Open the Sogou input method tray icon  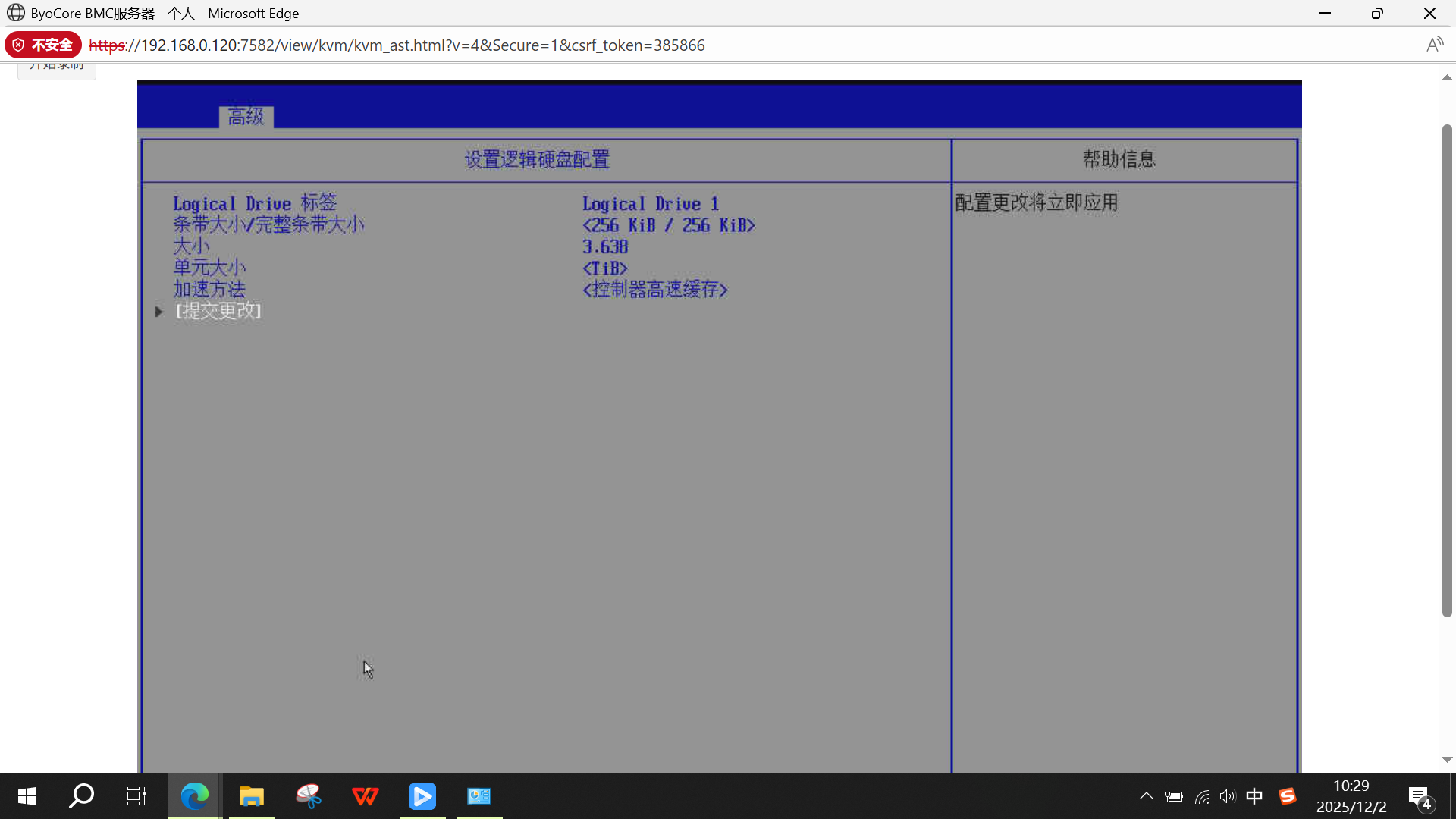coord(1287,796)
